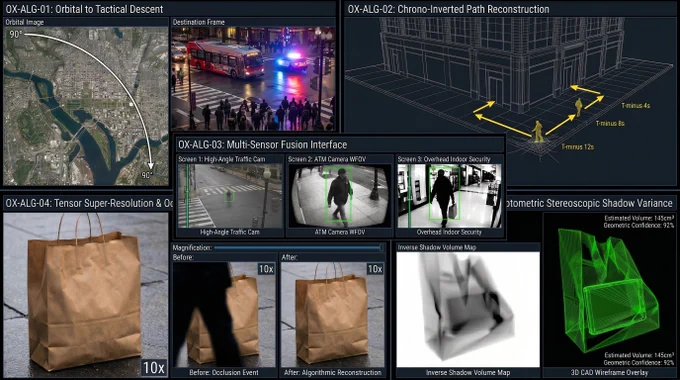Click the 90° marker at the arc's arrow end

click(147, 175)
